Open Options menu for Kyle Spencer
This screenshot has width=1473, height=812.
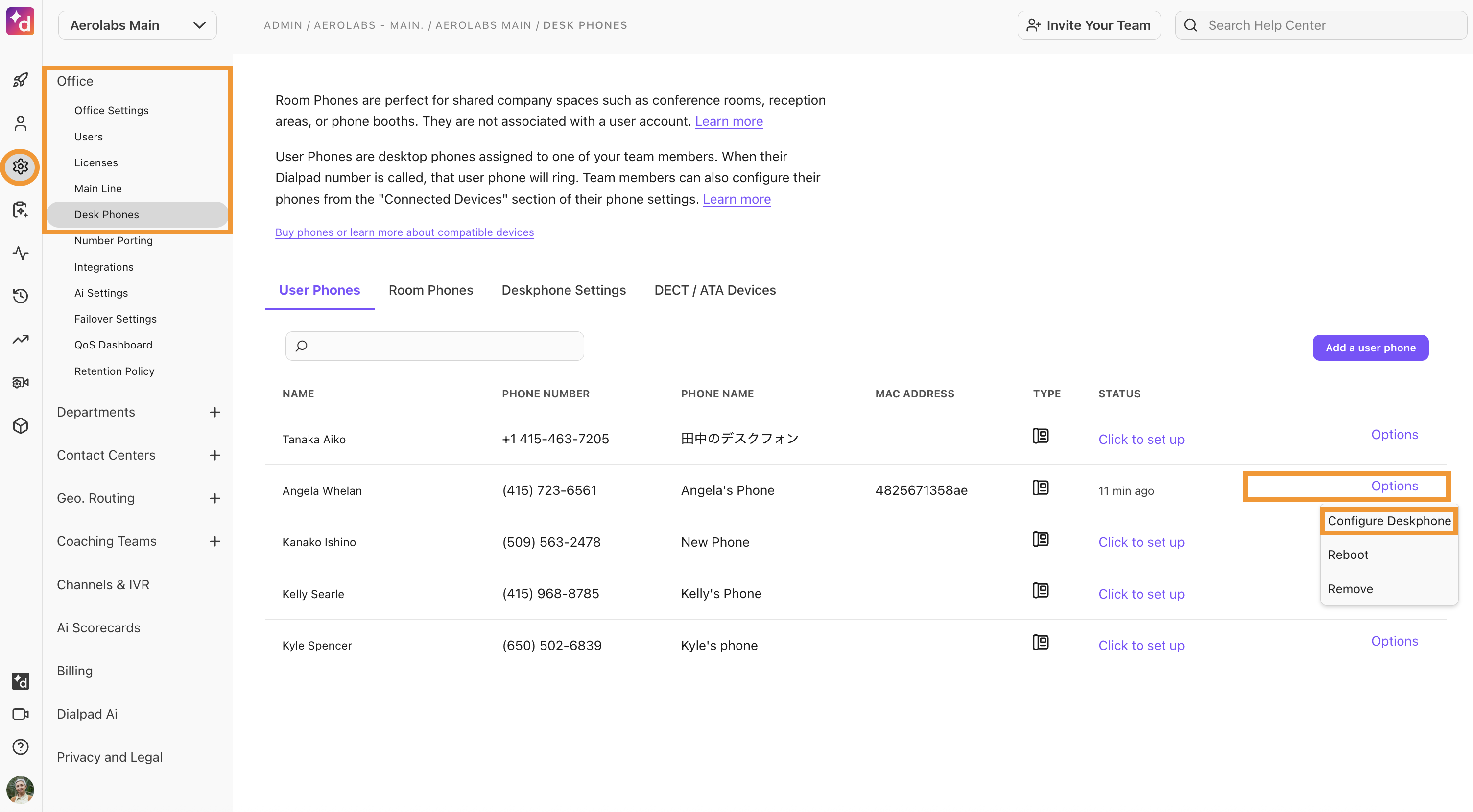[x=1395, y=641]
